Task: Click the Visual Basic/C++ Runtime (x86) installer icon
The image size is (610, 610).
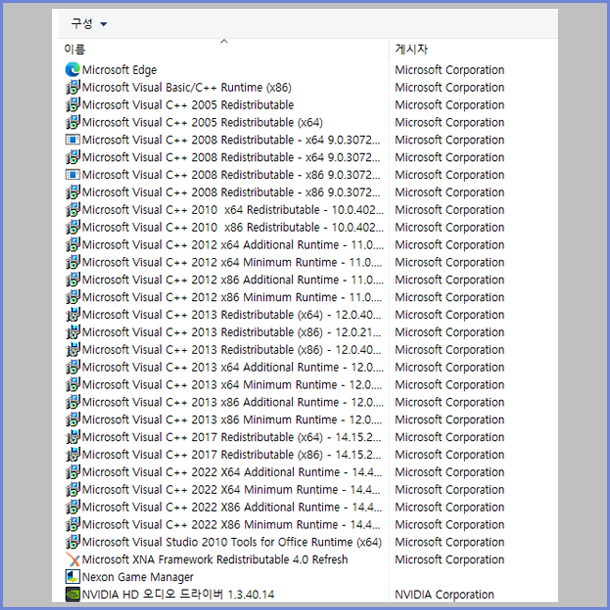Action: pyautogui.click(x=73, y=87)
